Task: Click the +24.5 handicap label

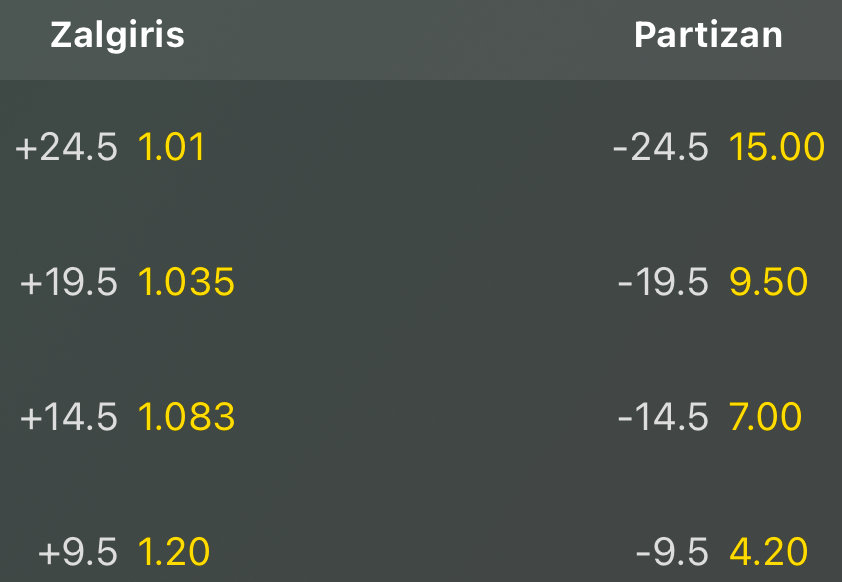Action: [66, 148]
